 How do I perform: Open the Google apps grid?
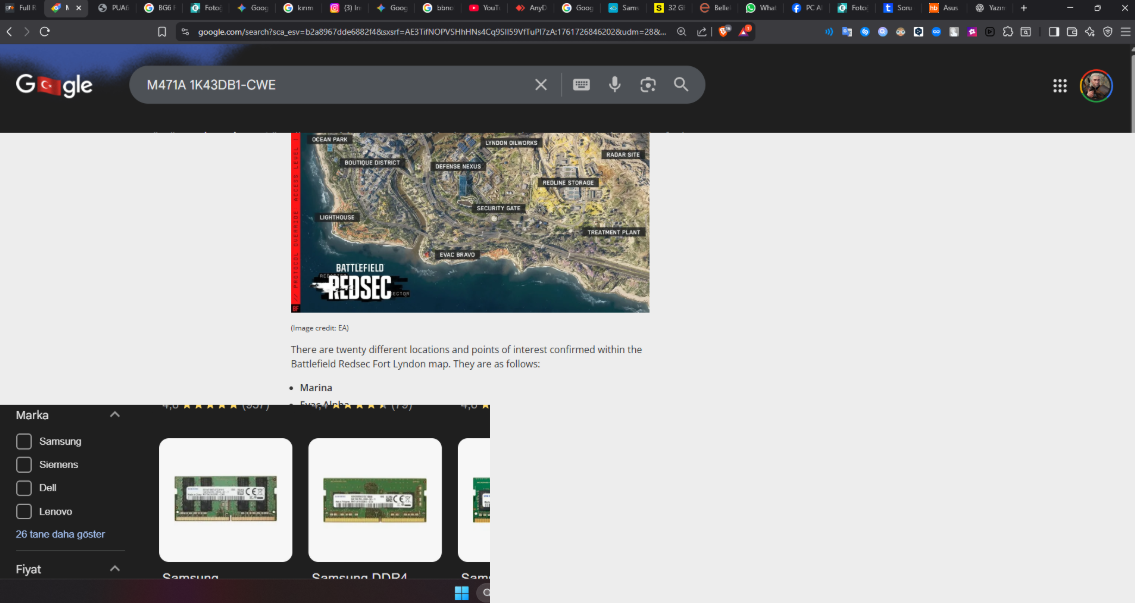pyautogui.click(x=1060, y=86)
